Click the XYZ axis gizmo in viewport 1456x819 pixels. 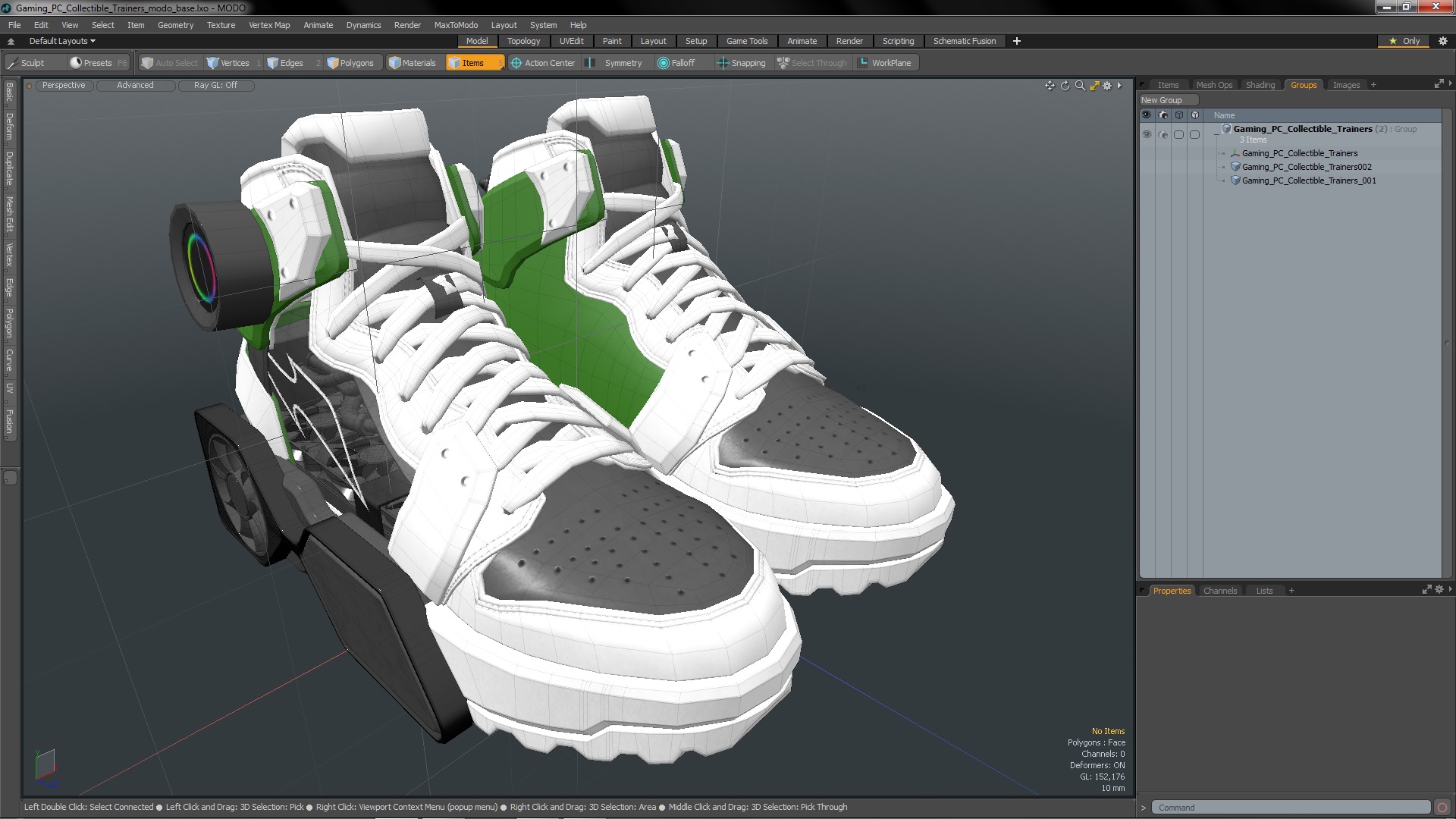pyautogui.click(x=45, y=768)
